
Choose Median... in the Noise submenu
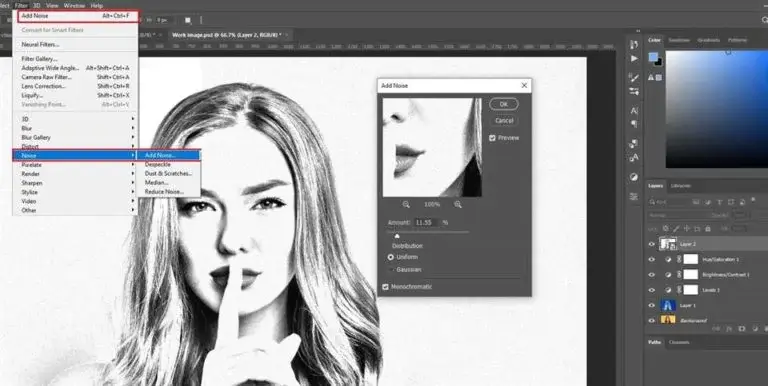[x=168, y=183]
